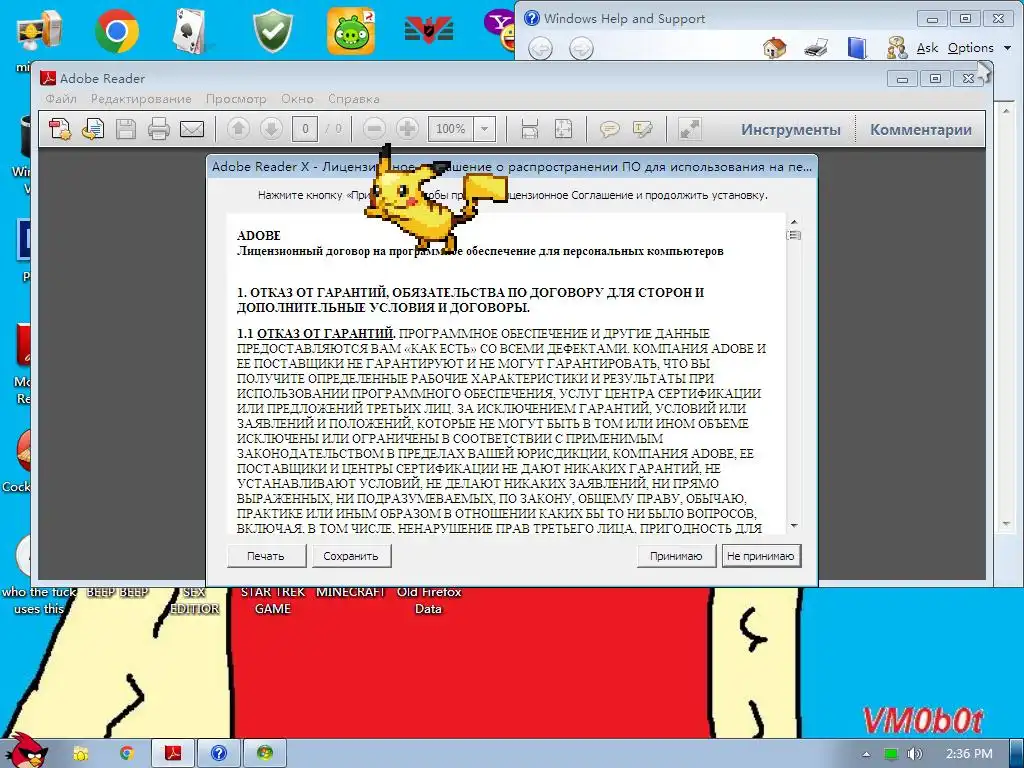Click the printer icon in Adobe Reader toolbar
The image size is (1024, 768).
[159, 129]
